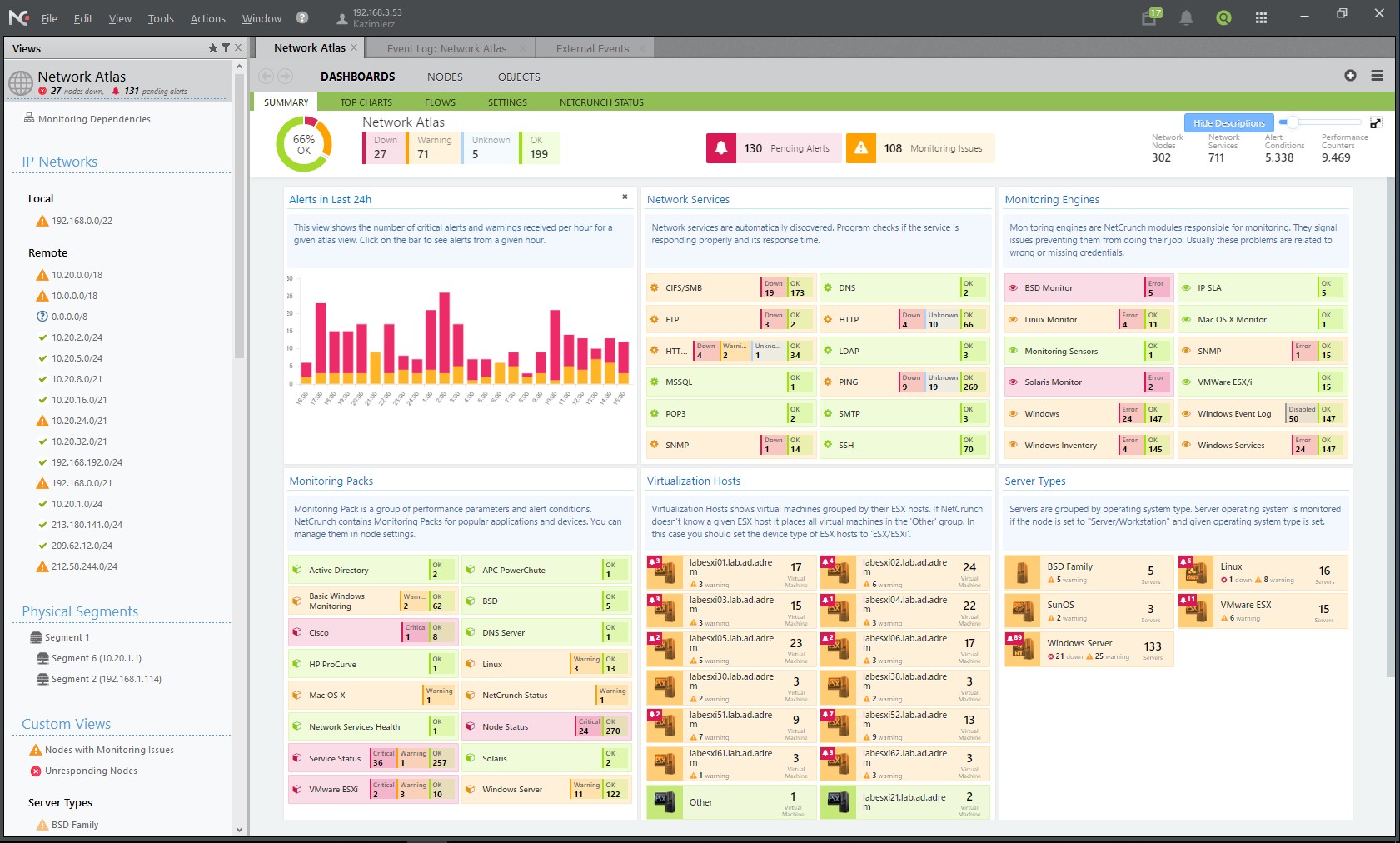Open the Unresponding Nodes custom view

pos(91,771)
